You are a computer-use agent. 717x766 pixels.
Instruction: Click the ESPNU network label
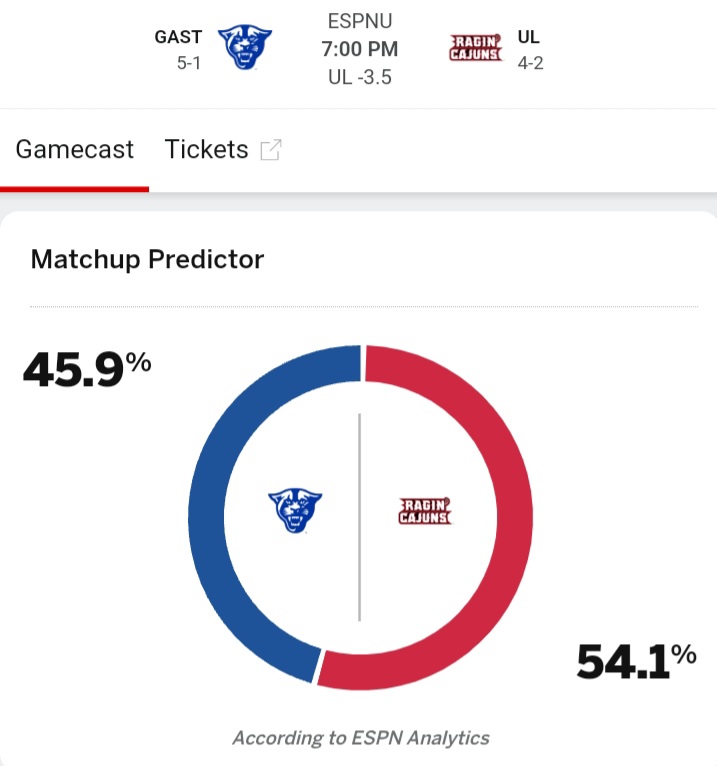[x=360, y=21]
